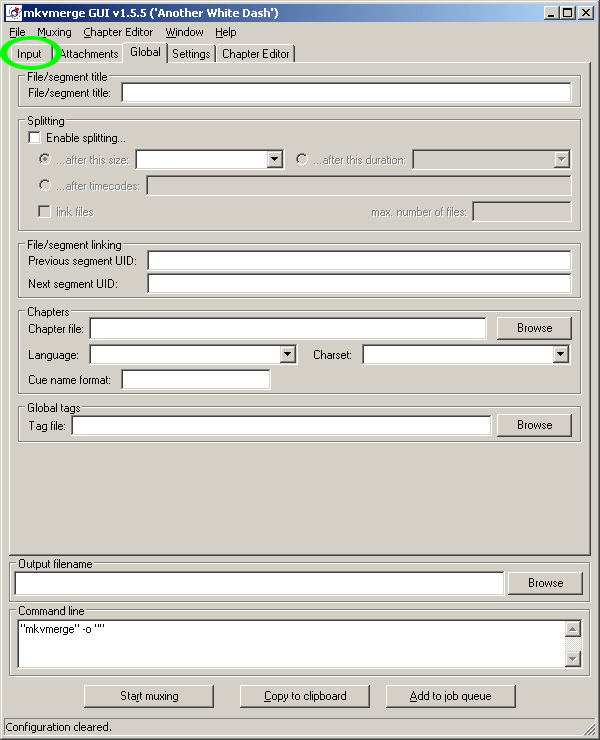Expand the chapter Language dropdown
This screenshot has width=600, height=740.
287,354
